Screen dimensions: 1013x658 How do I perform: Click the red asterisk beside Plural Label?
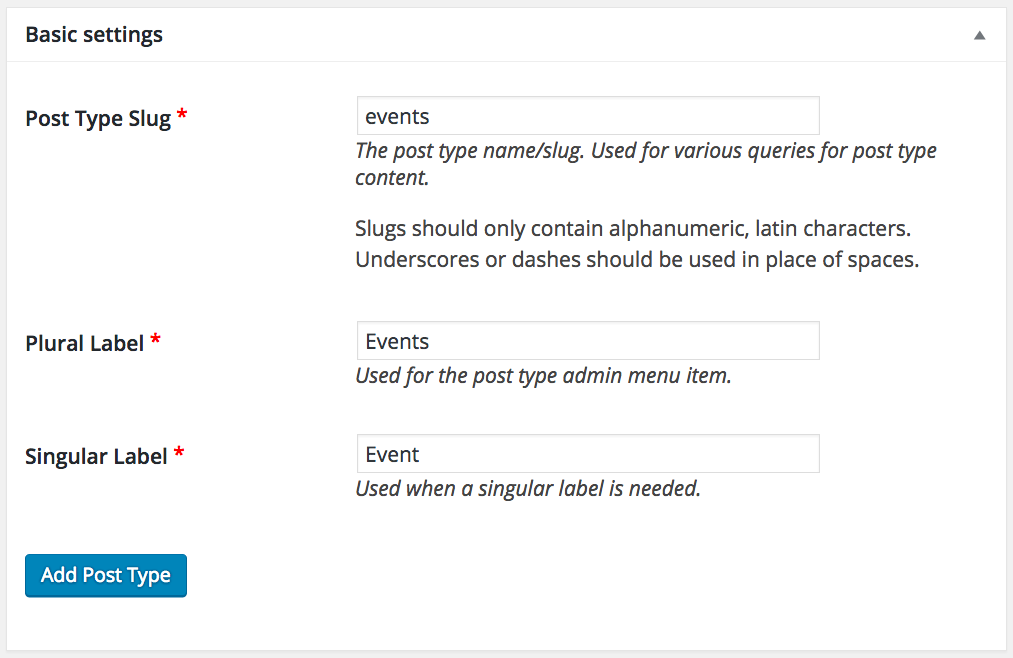tap(156, 341)
